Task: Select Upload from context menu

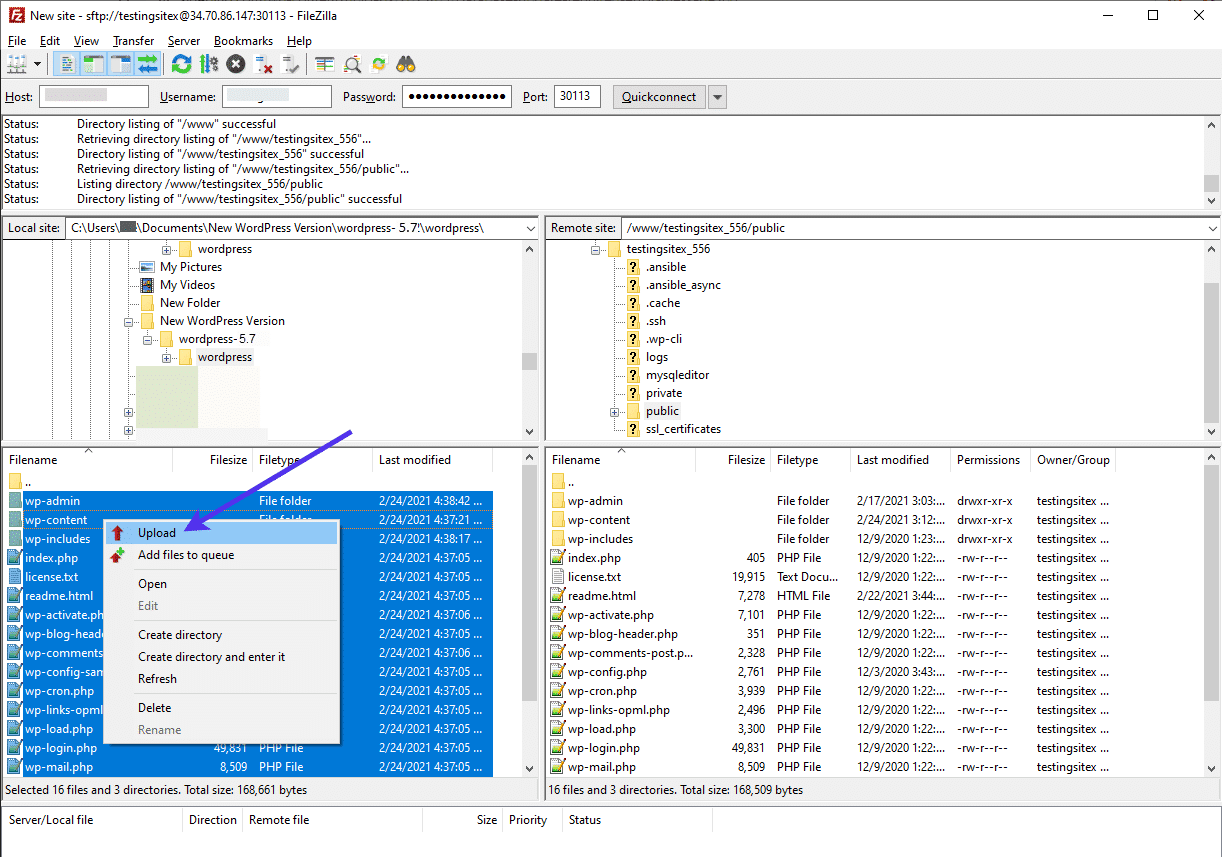Action: coord(157,533)
